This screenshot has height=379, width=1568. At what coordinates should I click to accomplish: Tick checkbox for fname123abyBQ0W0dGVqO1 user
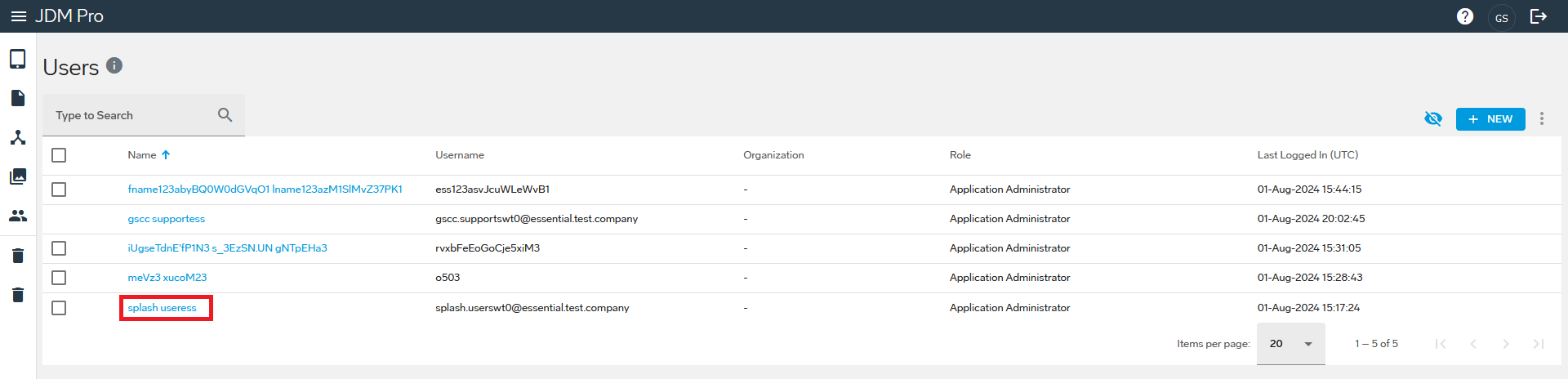[x=59, y=189]
